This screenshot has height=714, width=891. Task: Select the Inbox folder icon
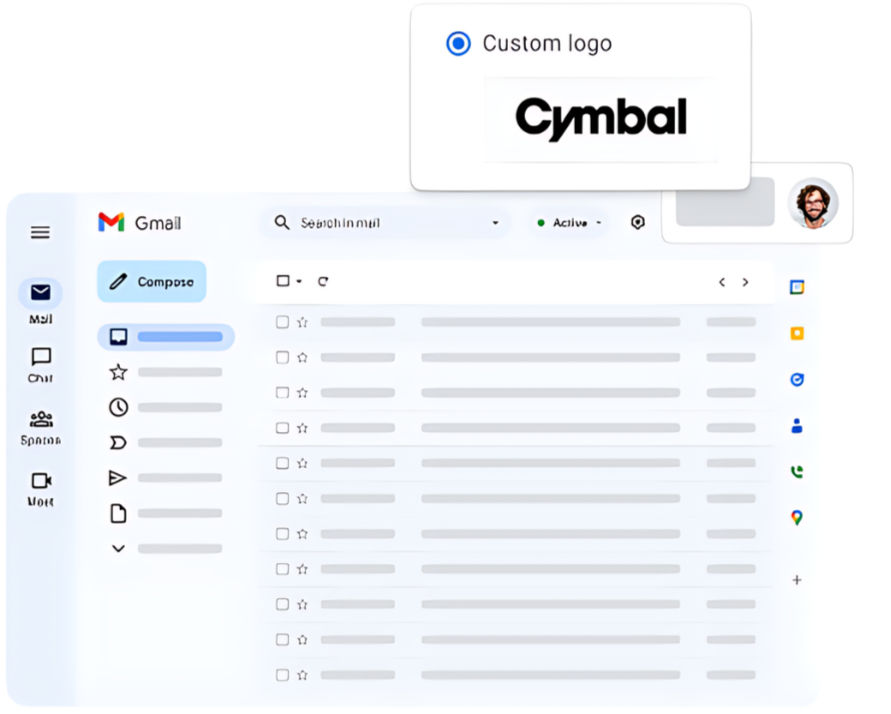pos(118,336)
